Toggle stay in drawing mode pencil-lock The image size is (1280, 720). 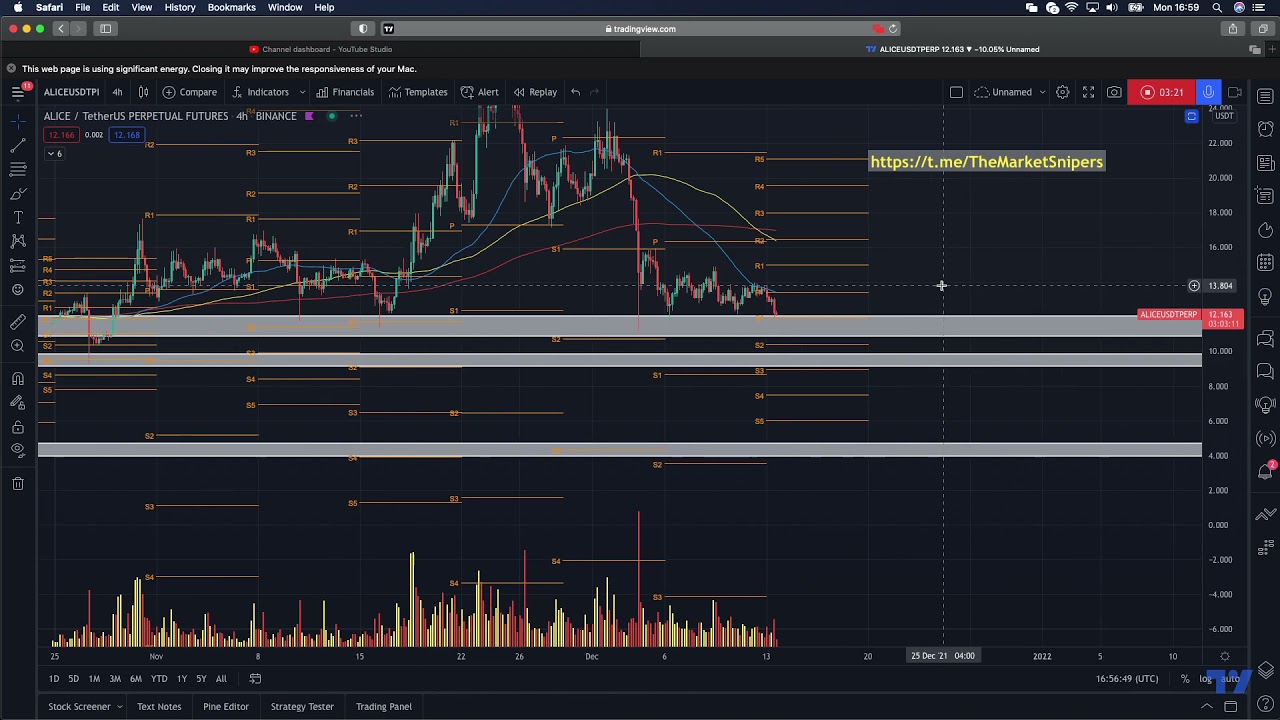(x=18, y=403)
